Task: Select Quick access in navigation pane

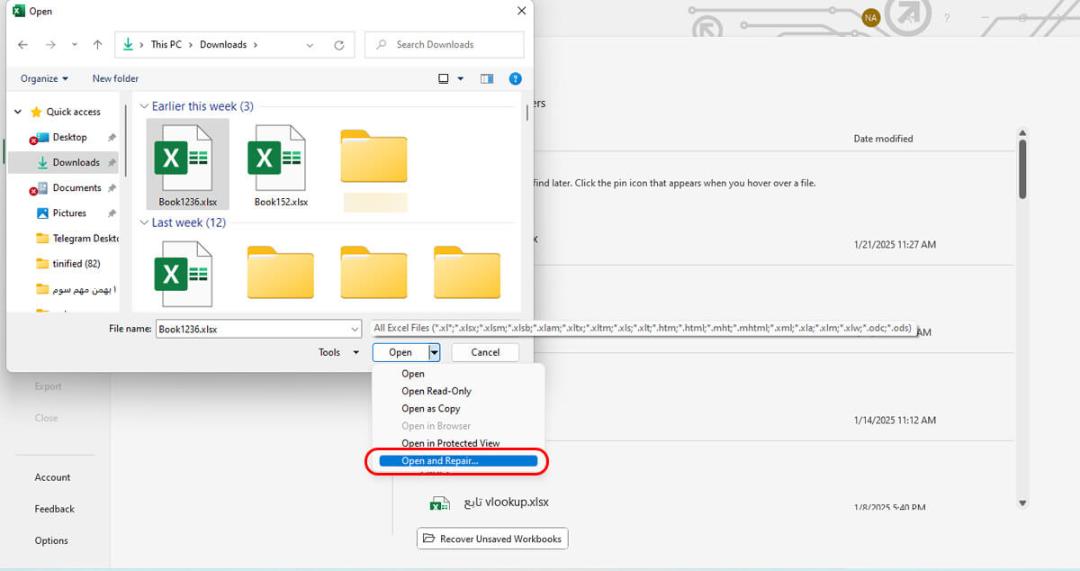Action: (x=73, y=112)
